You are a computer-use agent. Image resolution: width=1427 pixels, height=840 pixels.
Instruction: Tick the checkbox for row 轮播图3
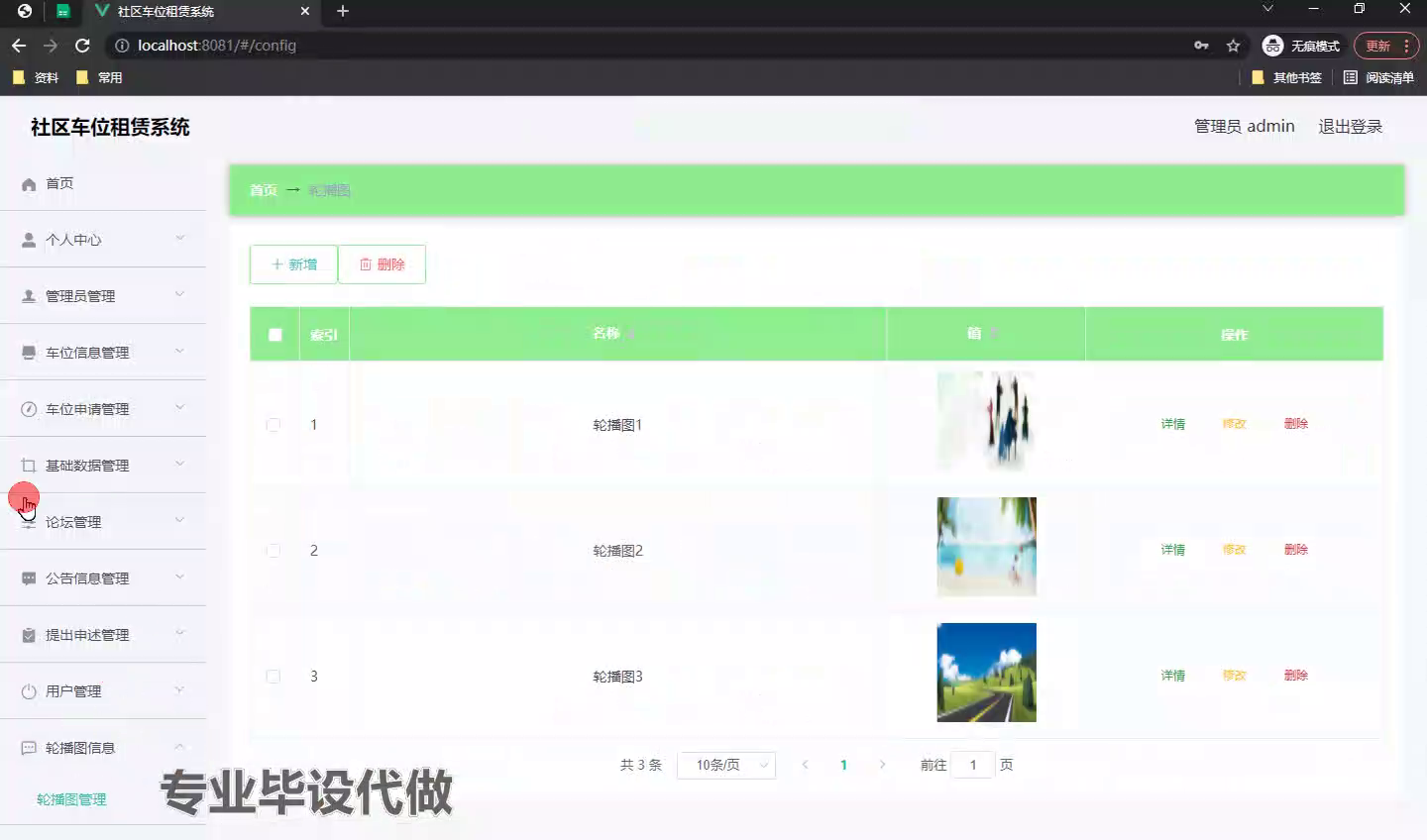click(x=274, y=677)
